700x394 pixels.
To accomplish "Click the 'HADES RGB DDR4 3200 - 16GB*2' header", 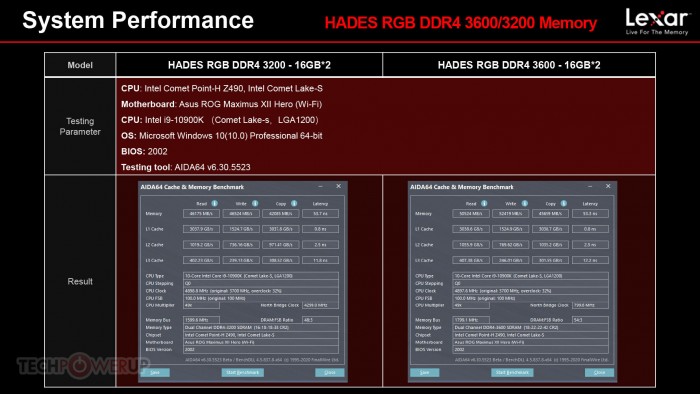I will (x=249, y=65).
